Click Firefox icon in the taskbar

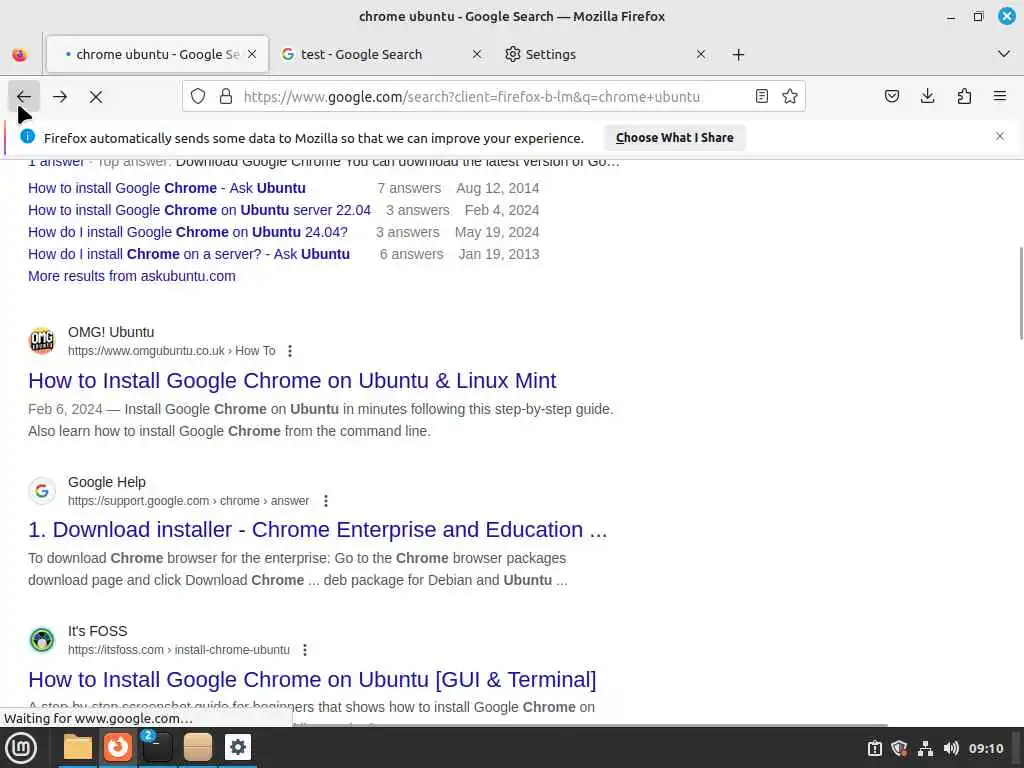pyautogui.click(x=118, y=748)
